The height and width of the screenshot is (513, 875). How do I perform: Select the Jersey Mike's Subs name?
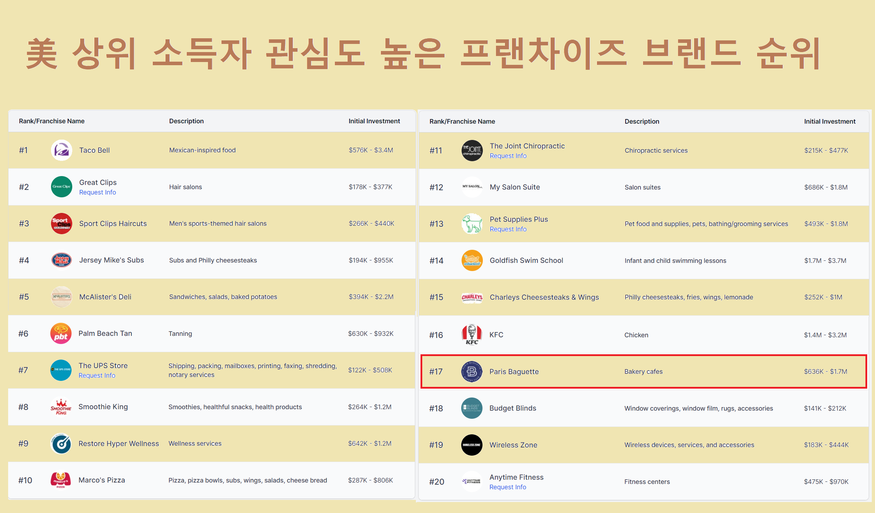point(112,260)
